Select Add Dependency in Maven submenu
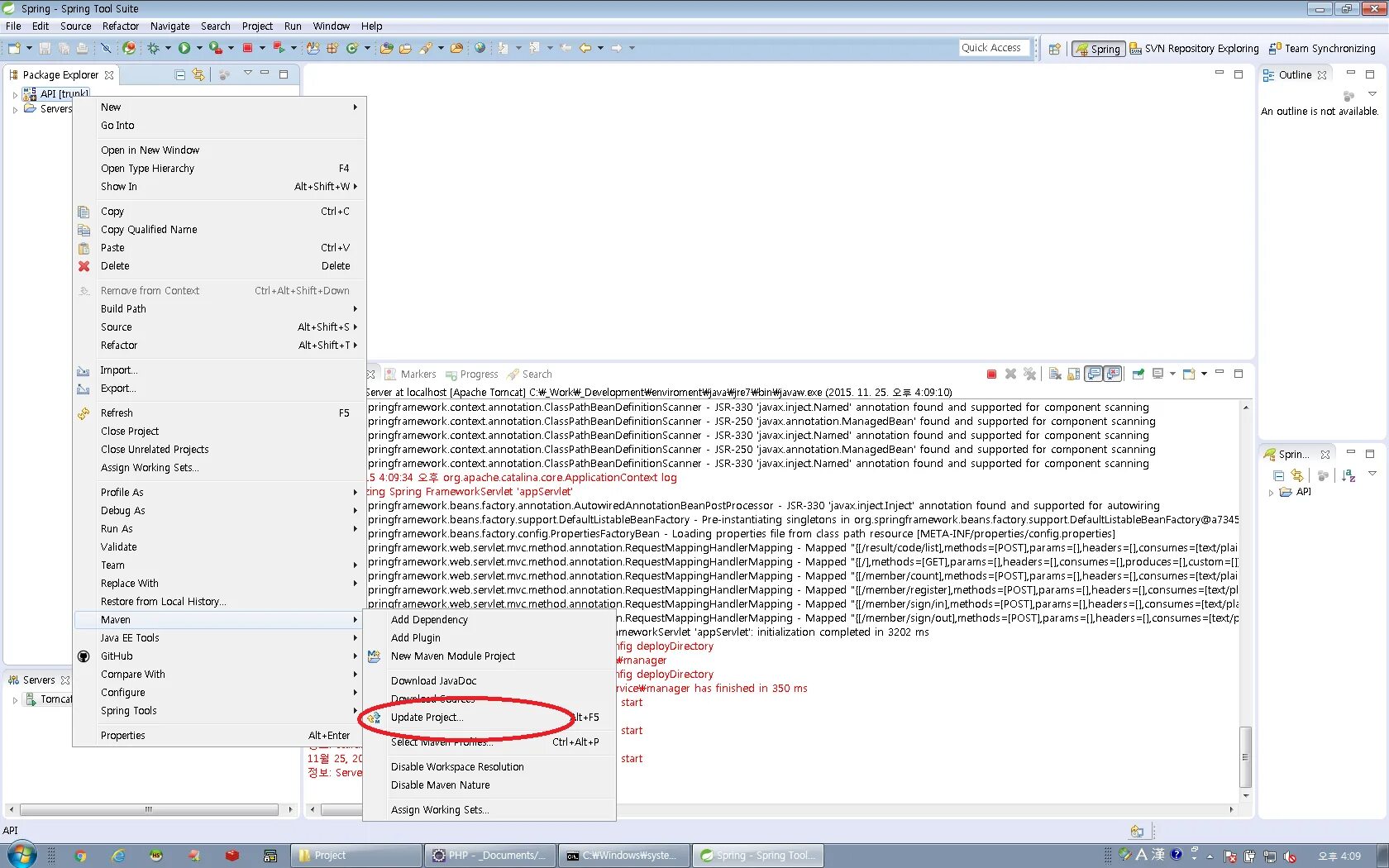The height and width of the screenshot is (868, 1389). tap(489, 620)
